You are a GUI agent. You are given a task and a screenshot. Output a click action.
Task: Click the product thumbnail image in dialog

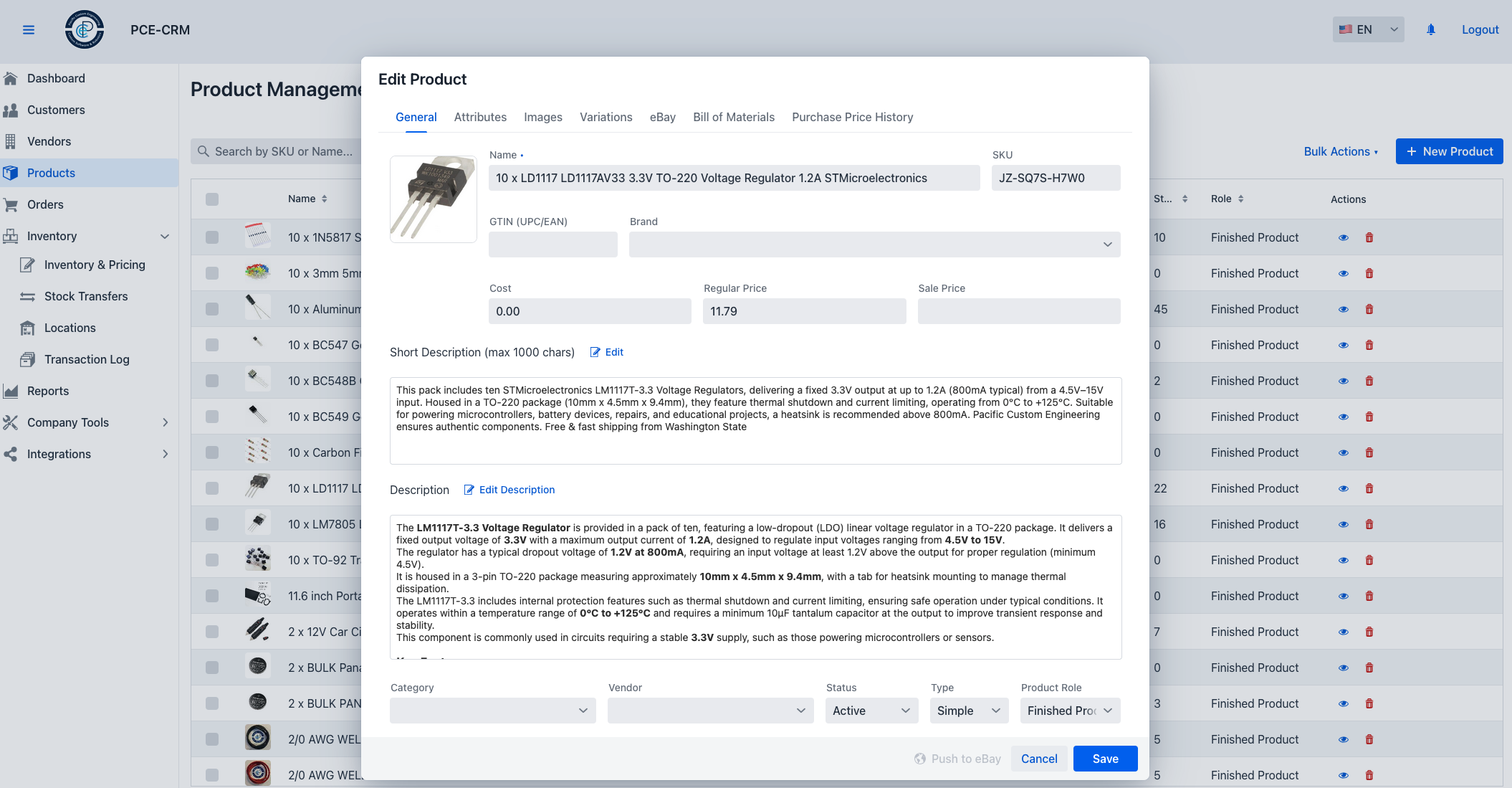point(434,199)
